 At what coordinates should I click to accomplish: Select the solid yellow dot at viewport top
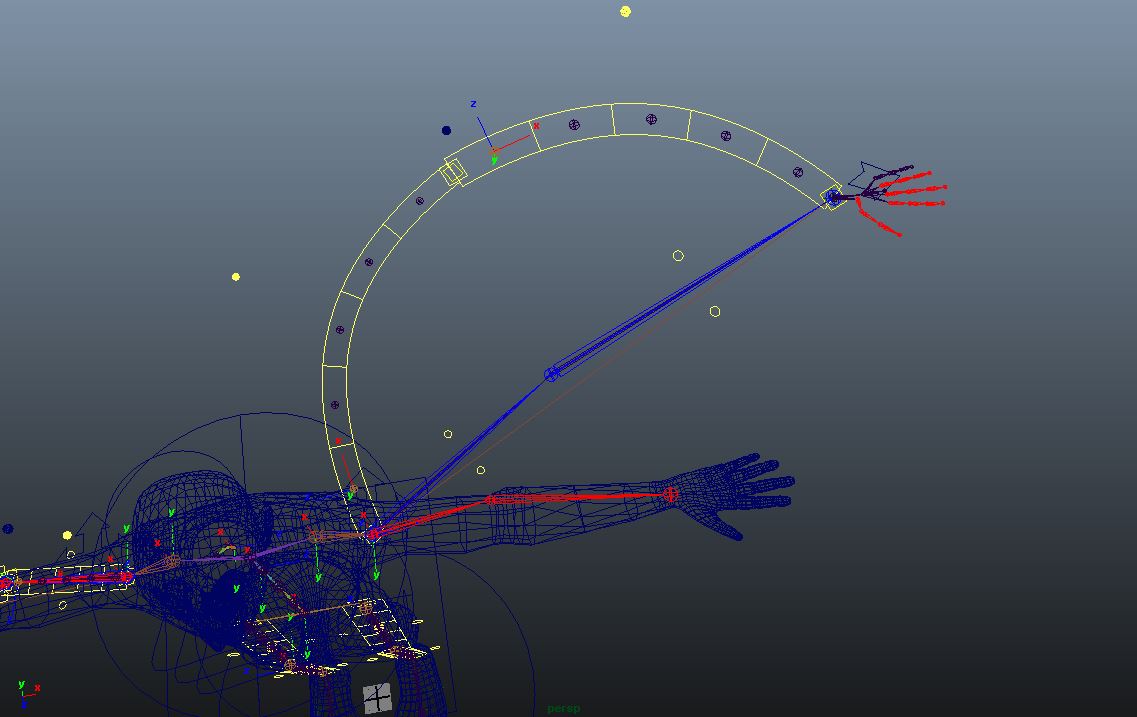pos(625,12)
